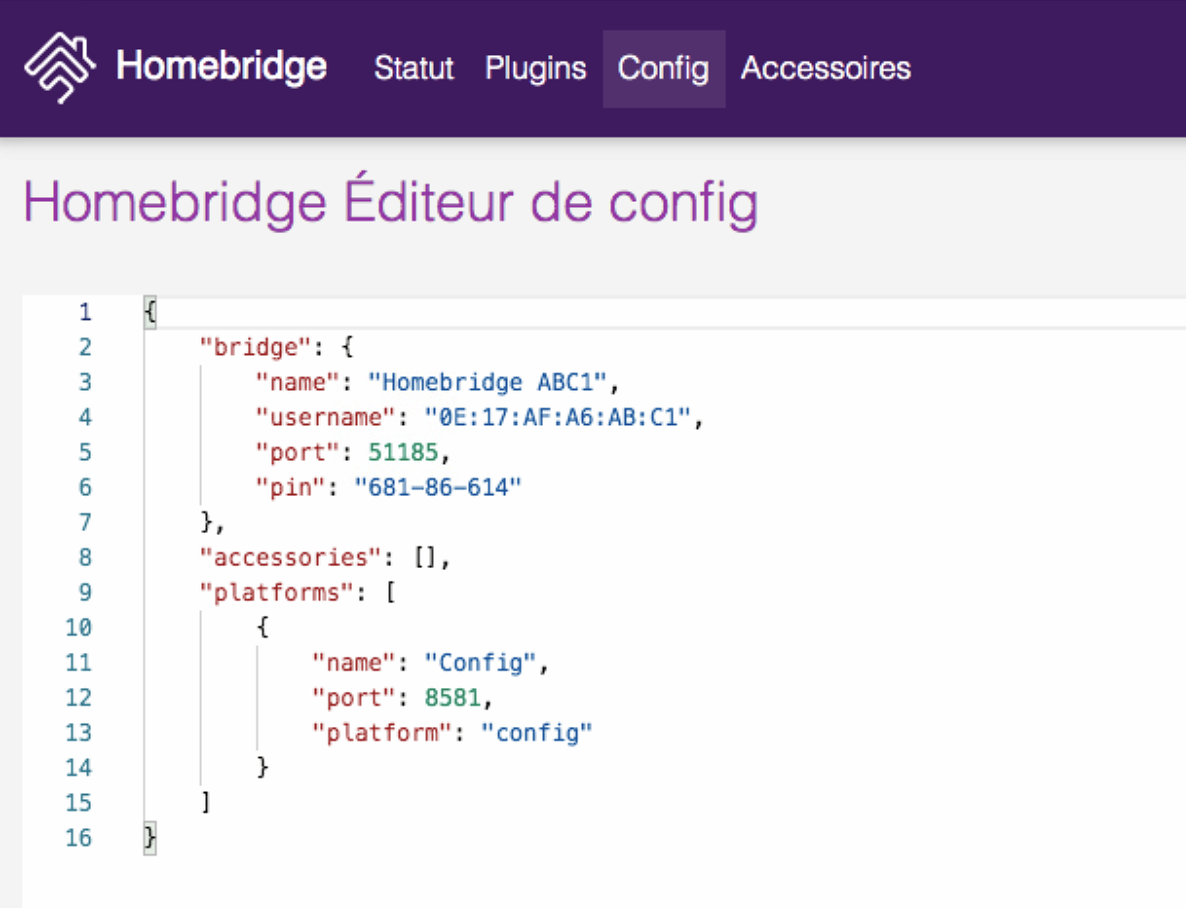Screen dimensions: 1186x908
Task: Click the "Homebridge ABC1" name value
Action: (487, 382)
